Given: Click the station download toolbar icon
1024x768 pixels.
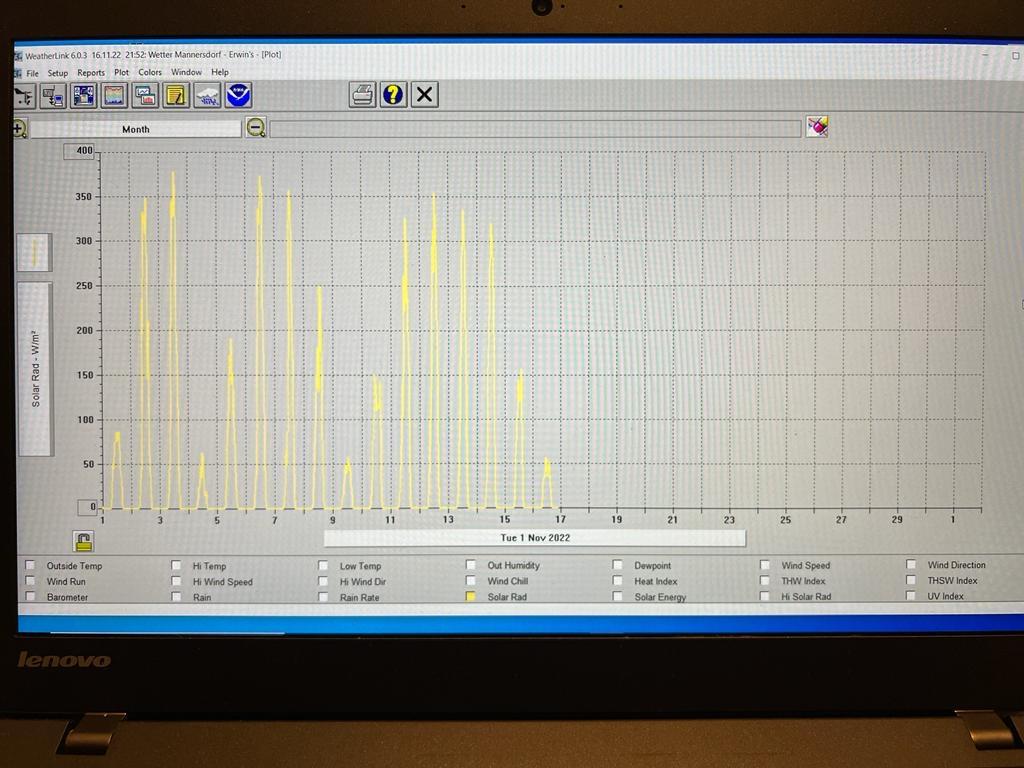Looking at the screenshot, I should 53,96.
